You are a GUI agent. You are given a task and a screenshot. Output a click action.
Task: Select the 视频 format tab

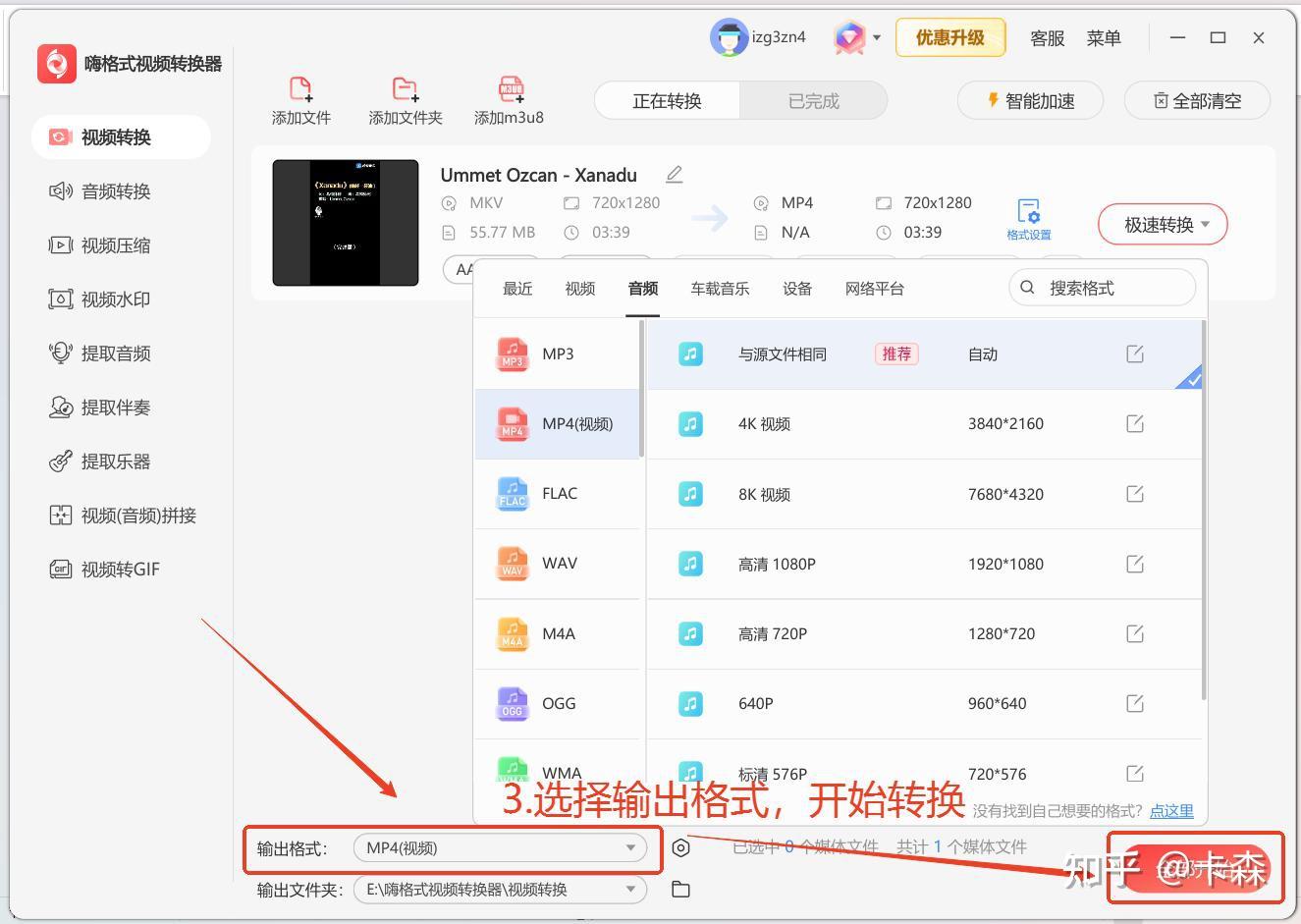click(580, 289)
